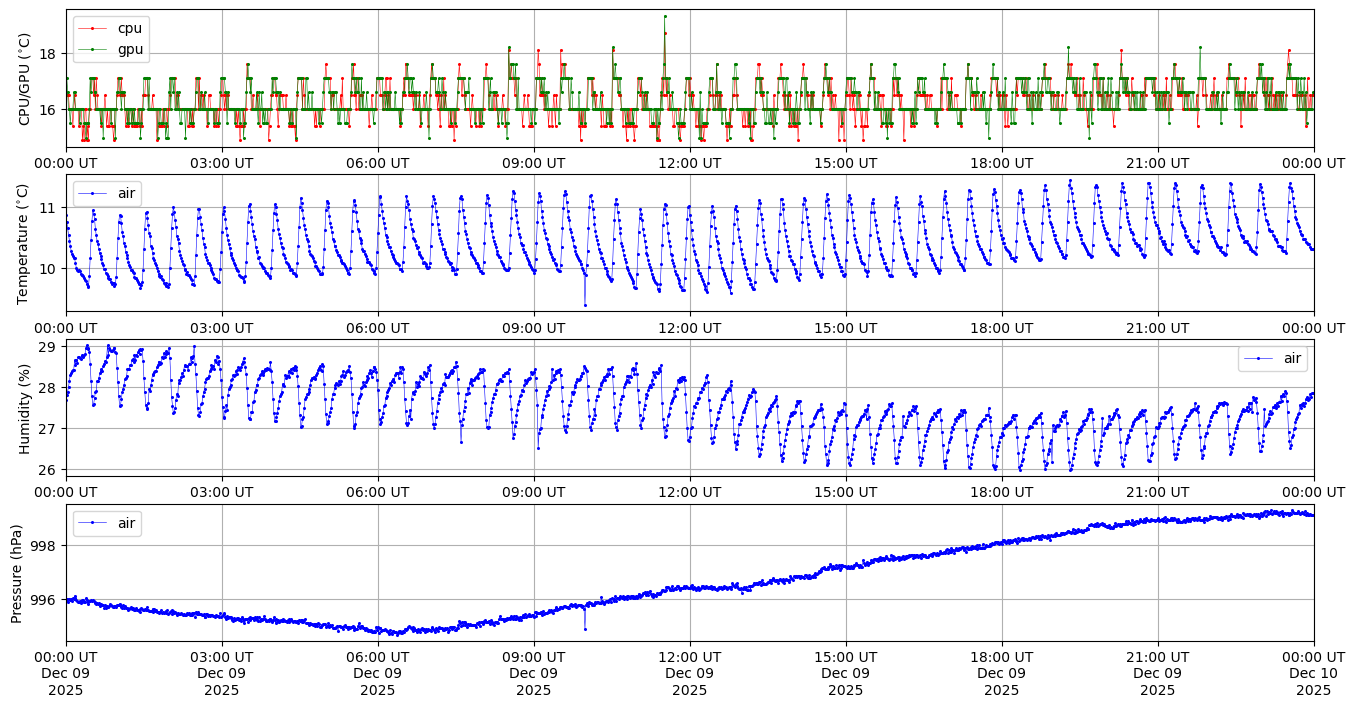Click the 998 tick on the Pressure axis
Viewport: 1355px width, 707px height.
(43, 546)
